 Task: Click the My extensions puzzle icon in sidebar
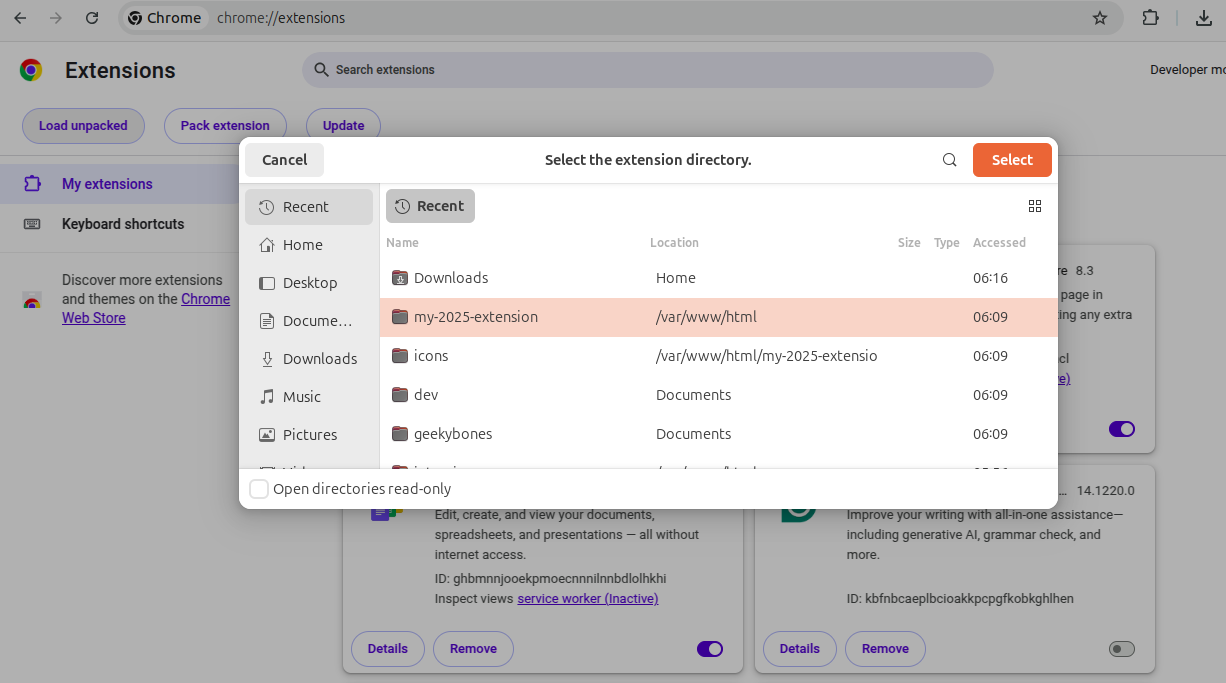click(32, 184)
